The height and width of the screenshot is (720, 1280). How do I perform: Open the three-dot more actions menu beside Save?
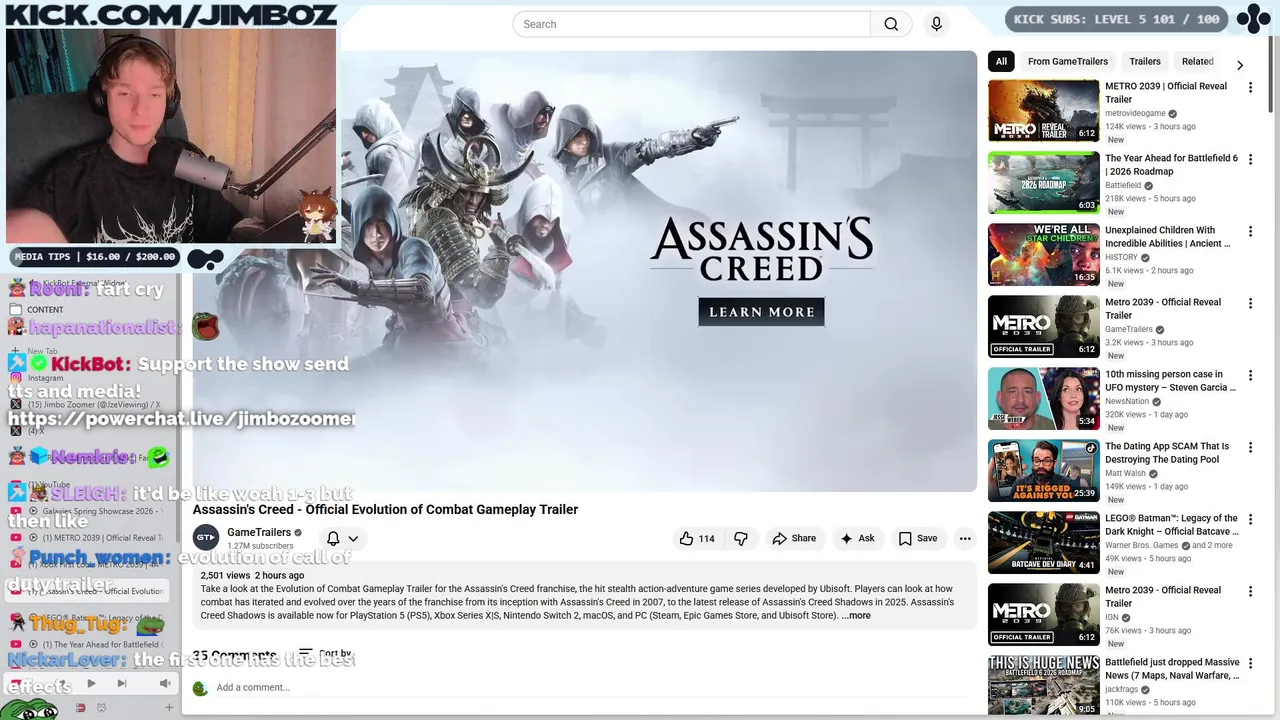pyautogui.click(x=965, y=538)
